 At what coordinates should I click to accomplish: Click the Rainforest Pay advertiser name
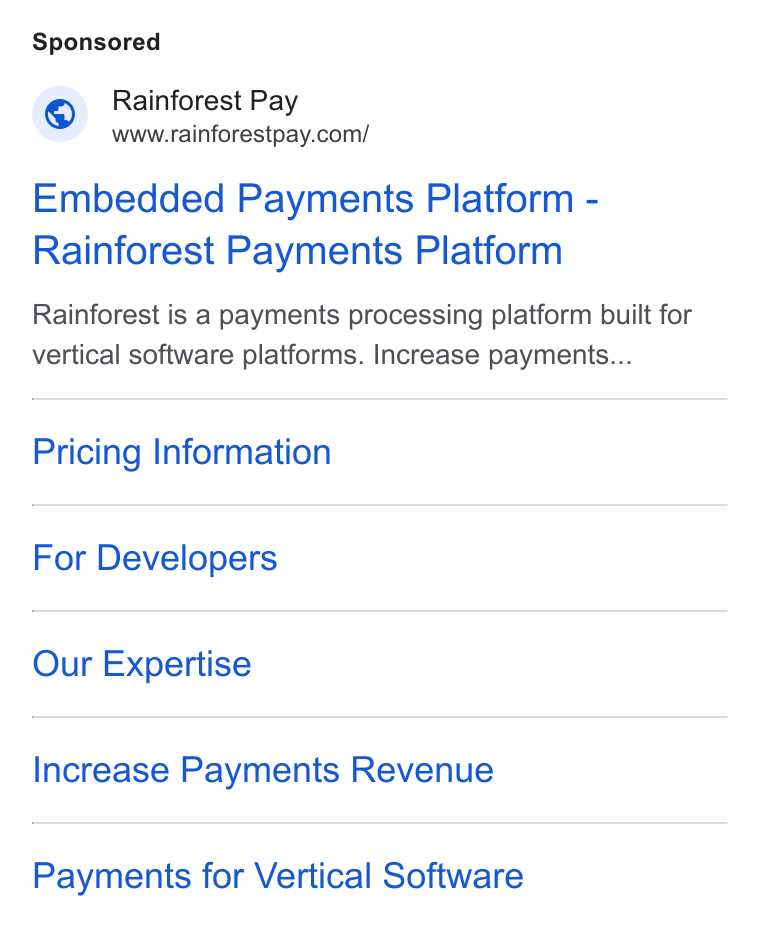[205, 101]
